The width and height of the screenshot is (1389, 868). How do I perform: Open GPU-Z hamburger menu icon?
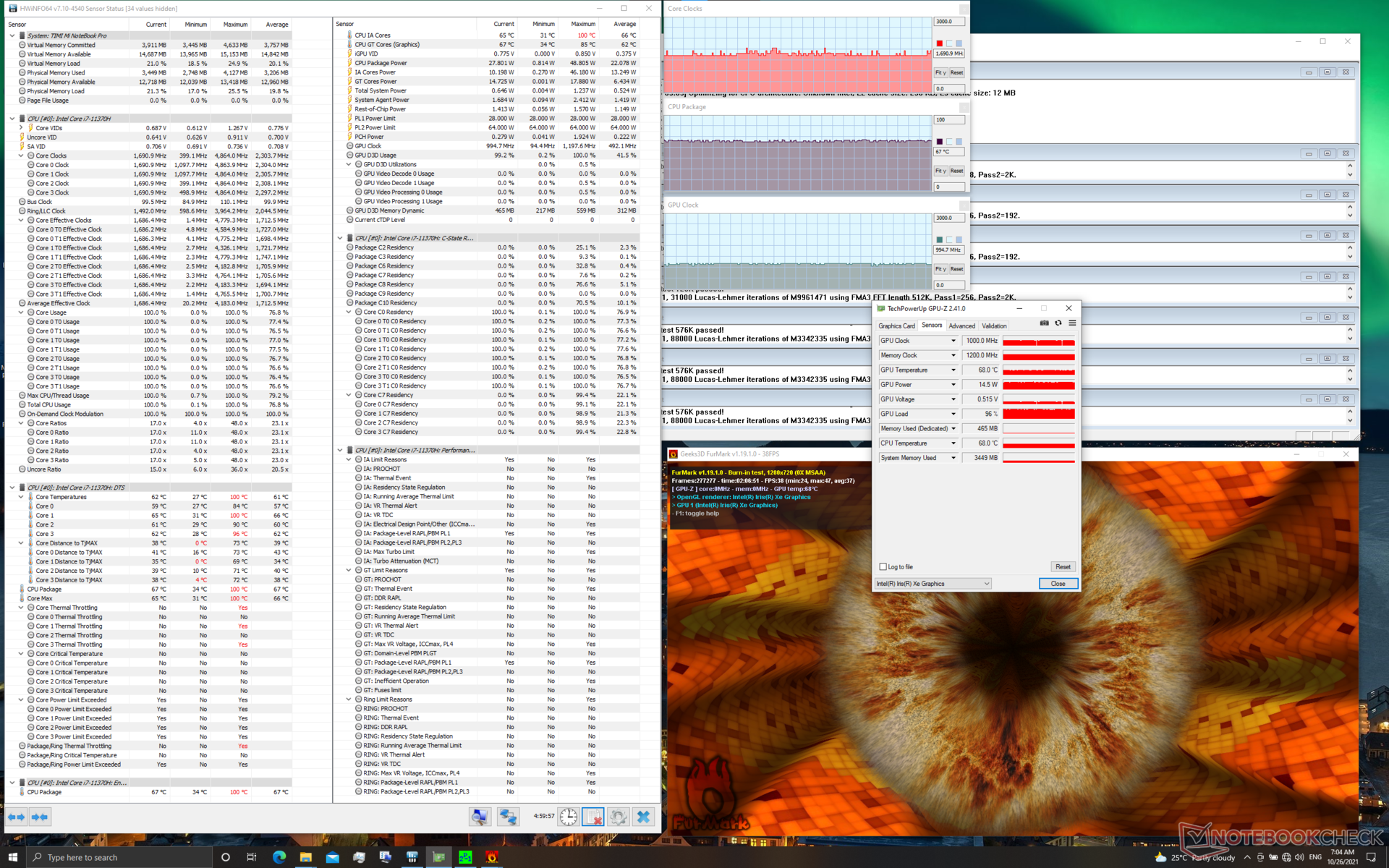click(x=1072, y=323)
